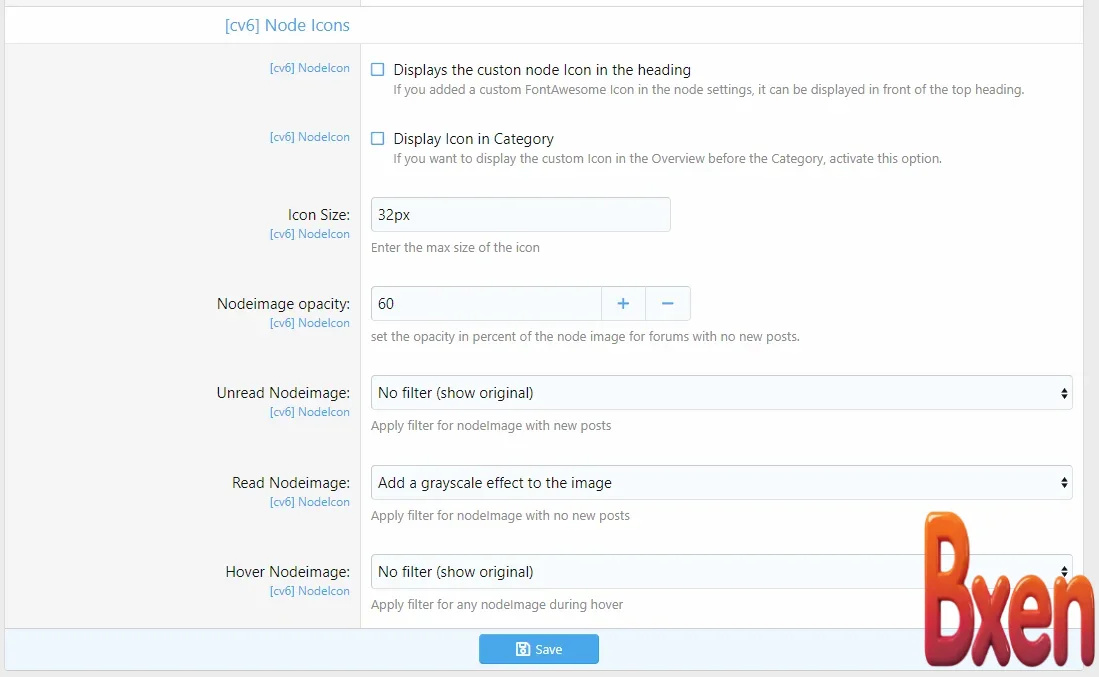Screen dimensions: 1099x677
Task: Open the Unread Nodeimage filter dropdown
Action: tap(720, 393)
